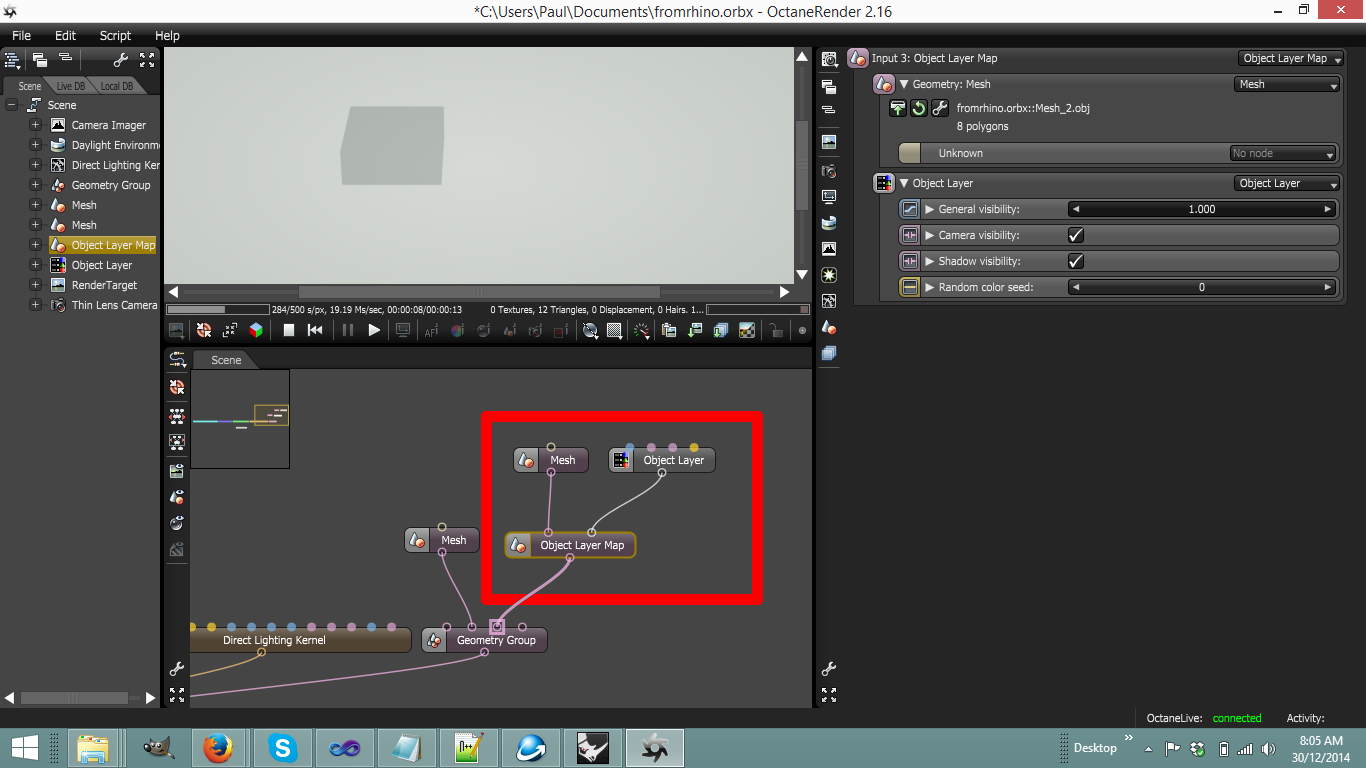The width and height of the screenshot is (1366, 768).
Task: Click the environment icon in inspector sidebar
Action: (x=829, y=222)
